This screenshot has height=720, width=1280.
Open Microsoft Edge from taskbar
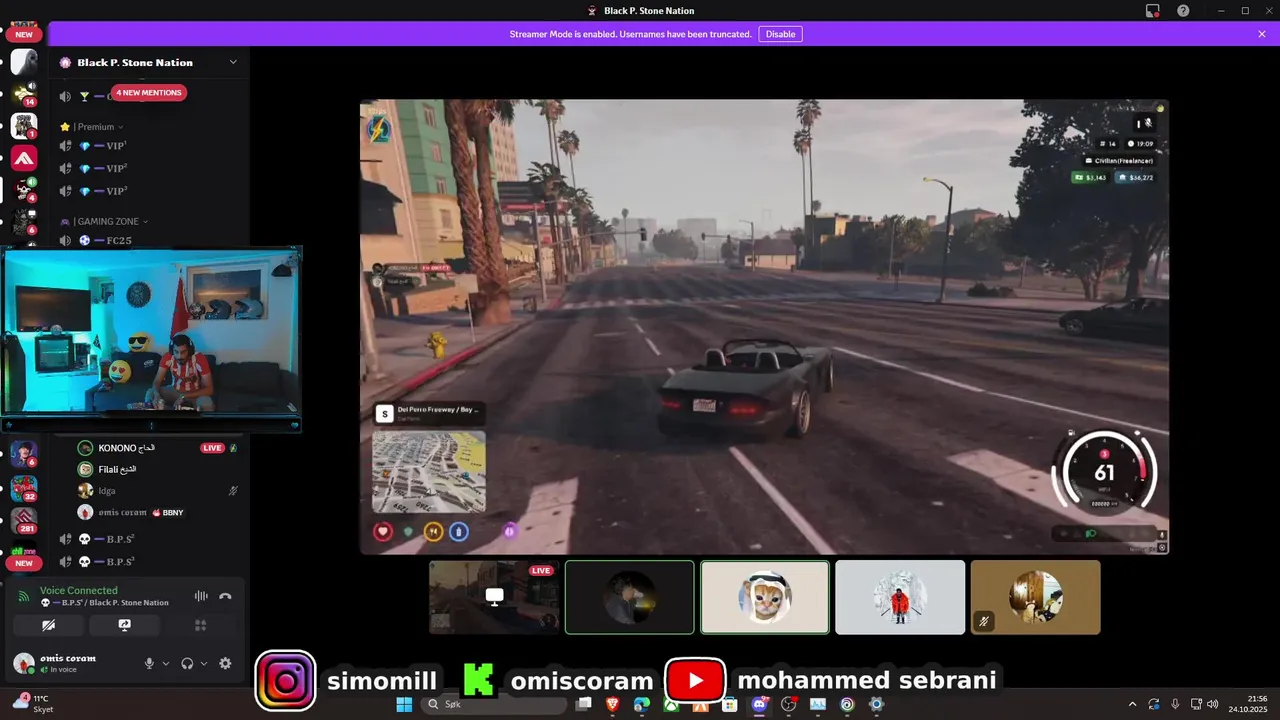pos(641,704)
